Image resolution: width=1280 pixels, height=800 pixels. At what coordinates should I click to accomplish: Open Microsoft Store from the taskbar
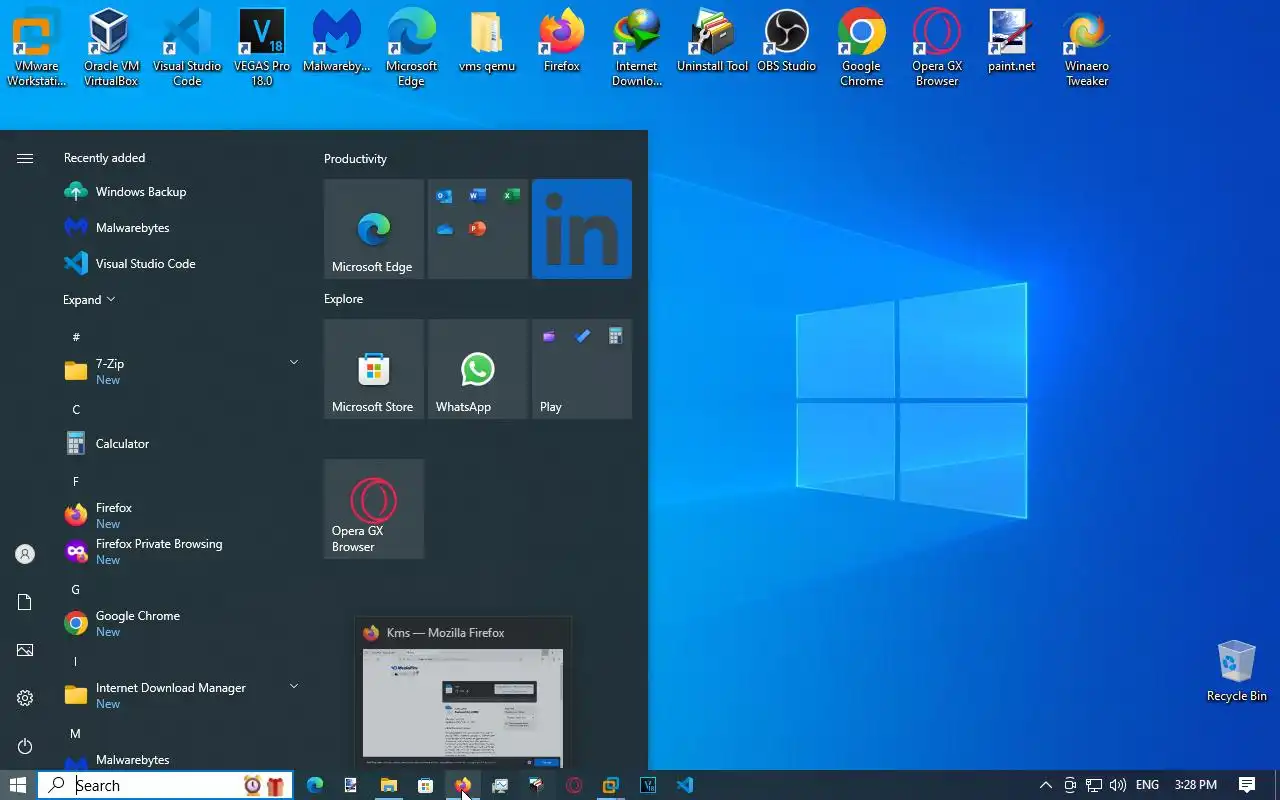tap(425, 785)
